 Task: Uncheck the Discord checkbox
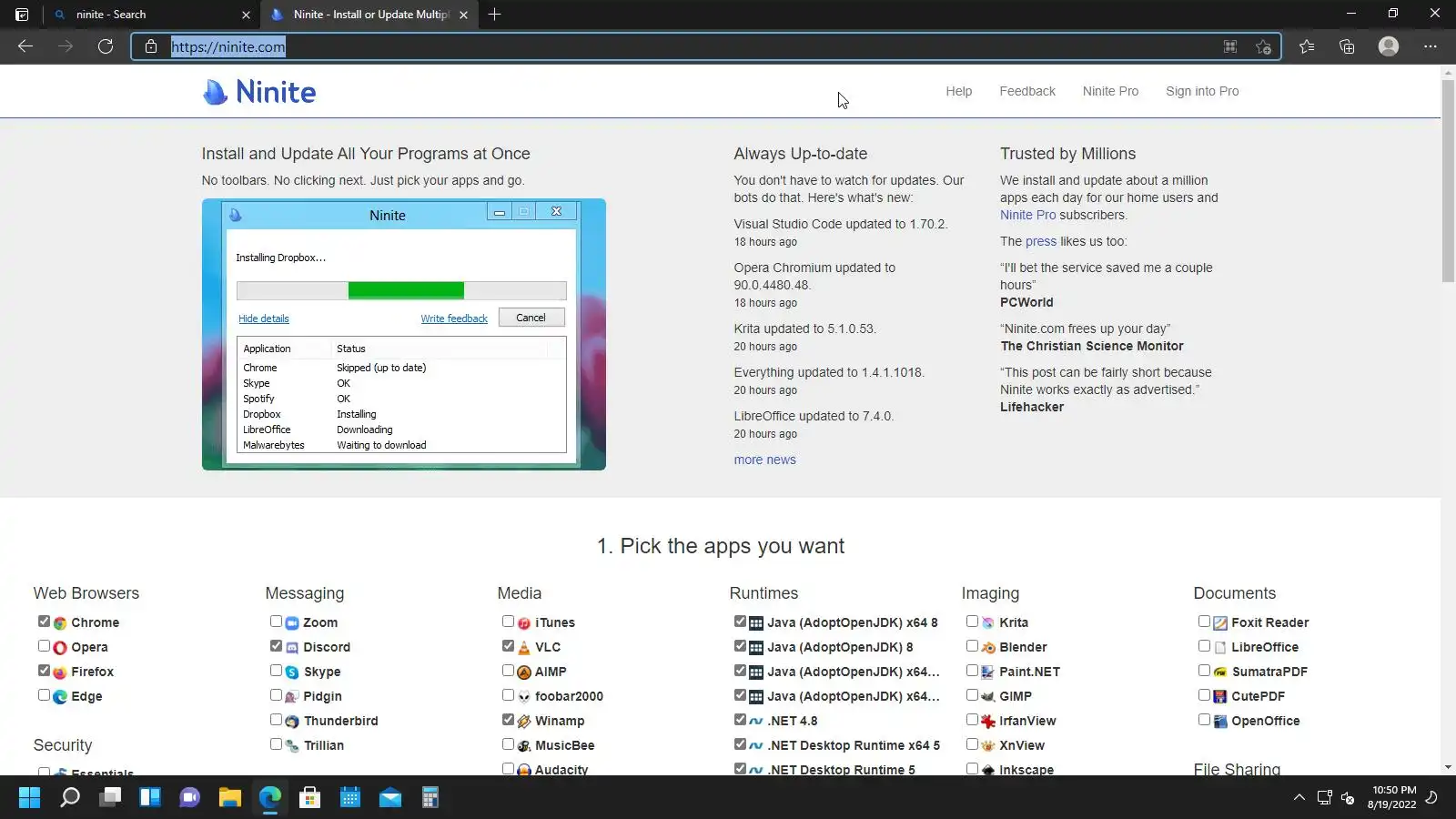(x=276, y=646)
